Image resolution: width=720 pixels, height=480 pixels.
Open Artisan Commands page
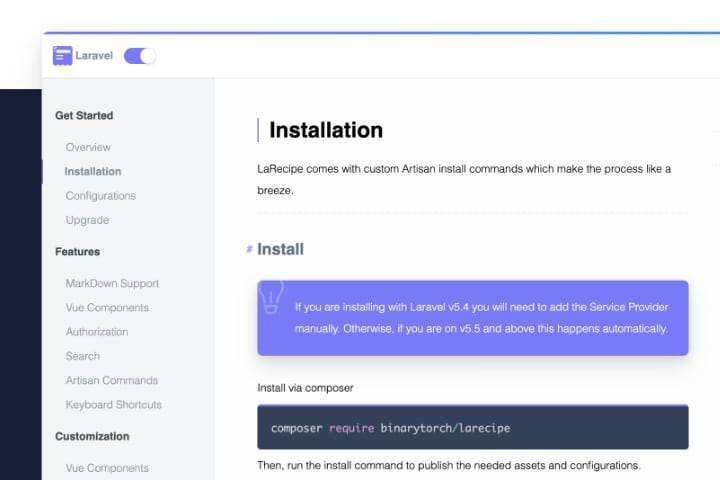coord(112,380)
